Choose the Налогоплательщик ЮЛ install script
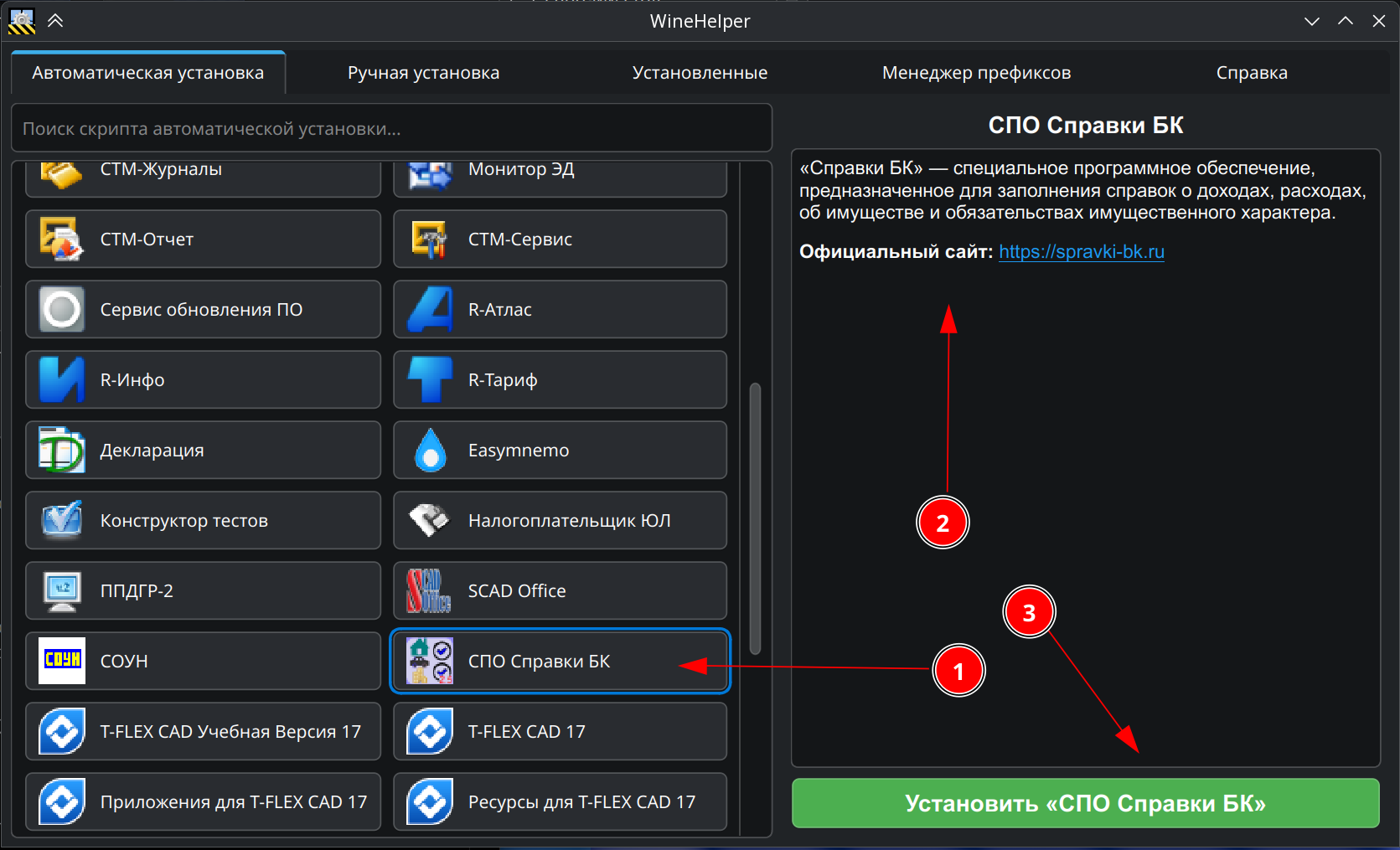The width and height of the screenshot is (1400, 850). tap(560, 521)
